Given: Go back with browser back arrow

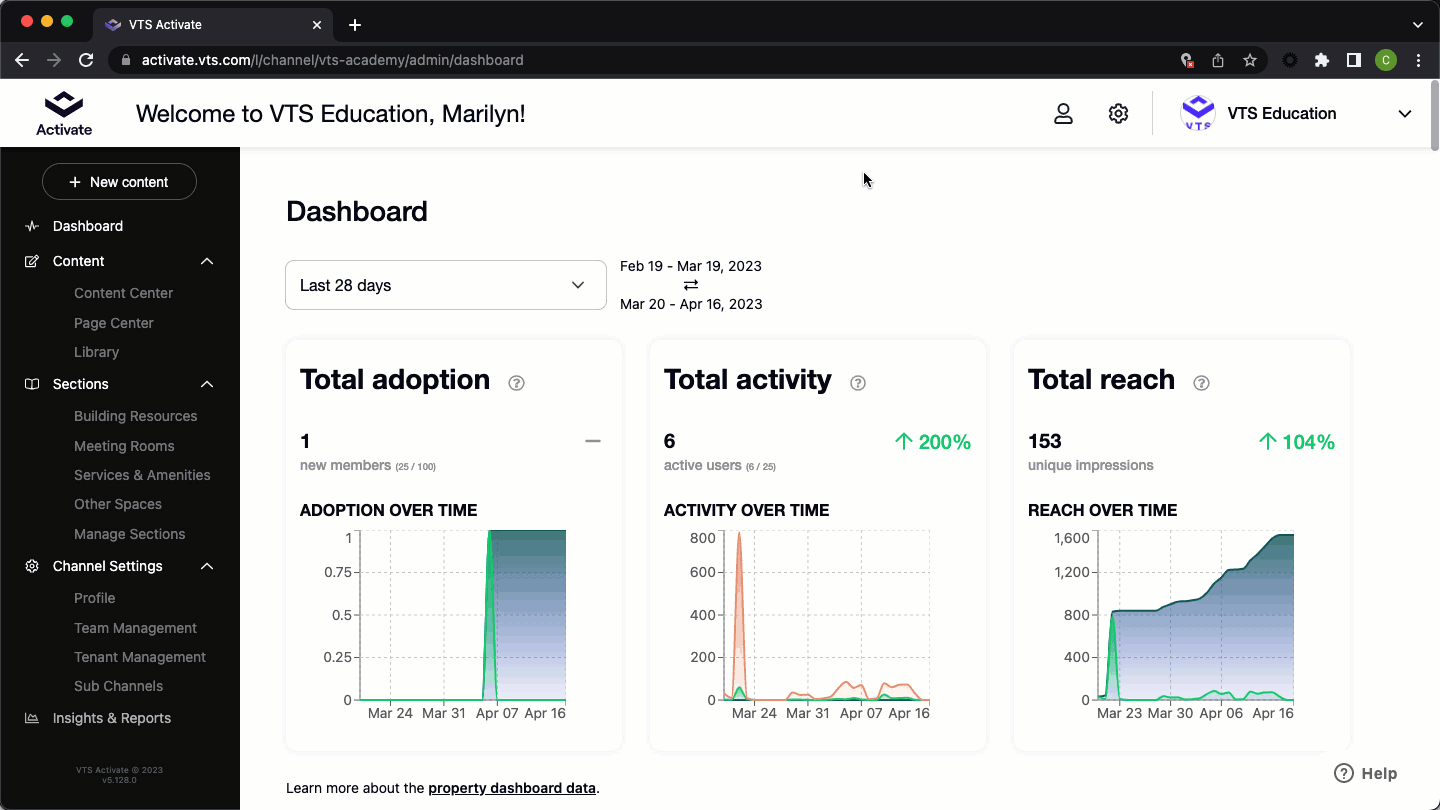Looking at the screenshot, I should point(22,60).
